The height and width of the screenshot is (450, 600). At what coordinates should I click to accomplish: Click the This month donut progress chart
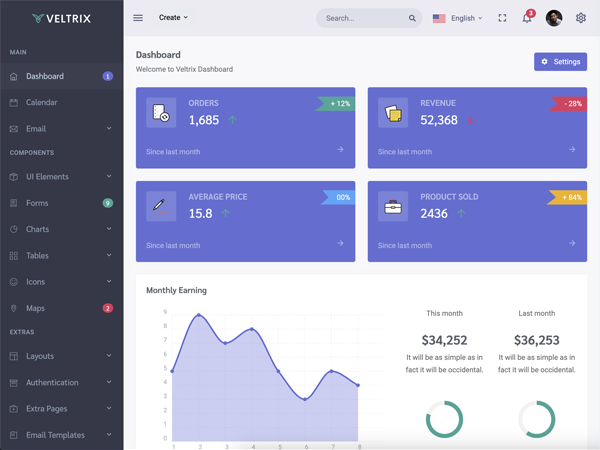point(444,419)
